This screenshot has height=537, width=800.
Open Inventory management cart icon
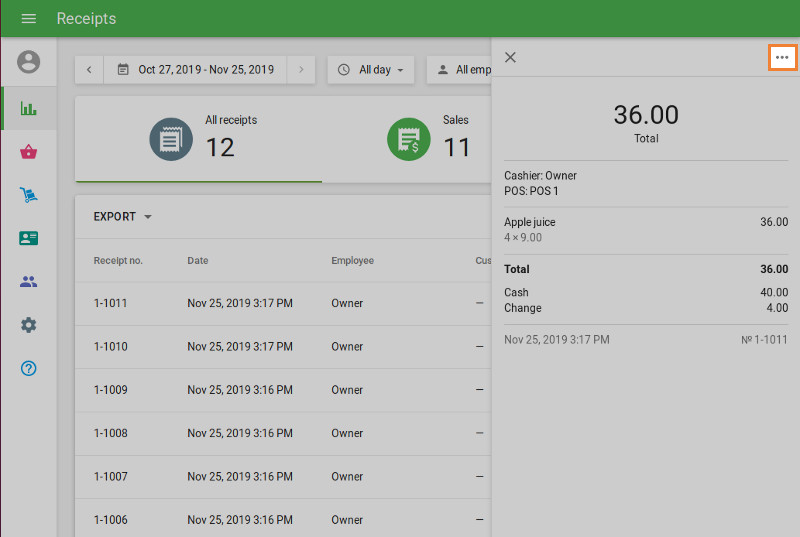(29, 195)
